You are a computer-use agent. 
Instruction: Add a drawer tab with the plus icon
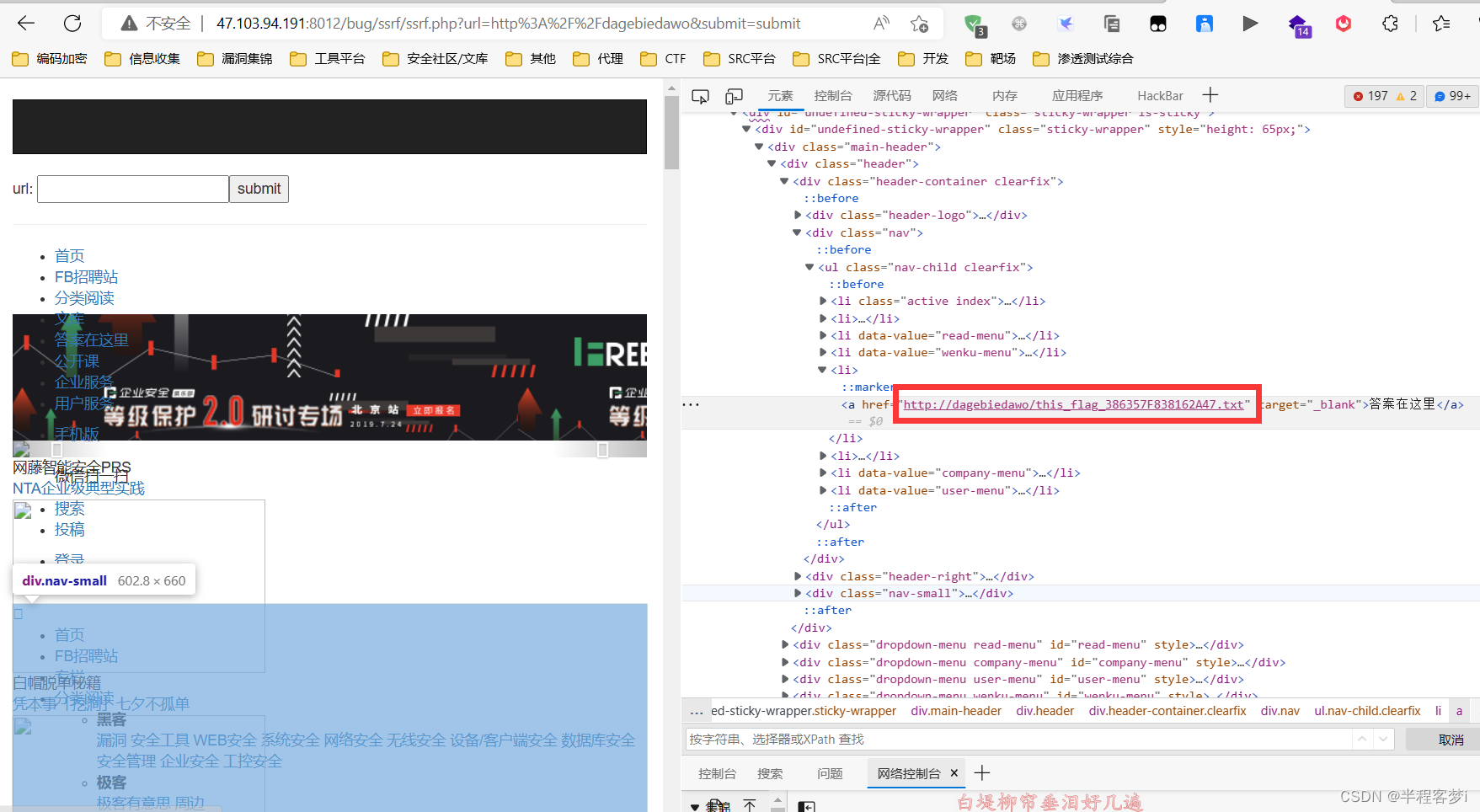pos(982,772)
